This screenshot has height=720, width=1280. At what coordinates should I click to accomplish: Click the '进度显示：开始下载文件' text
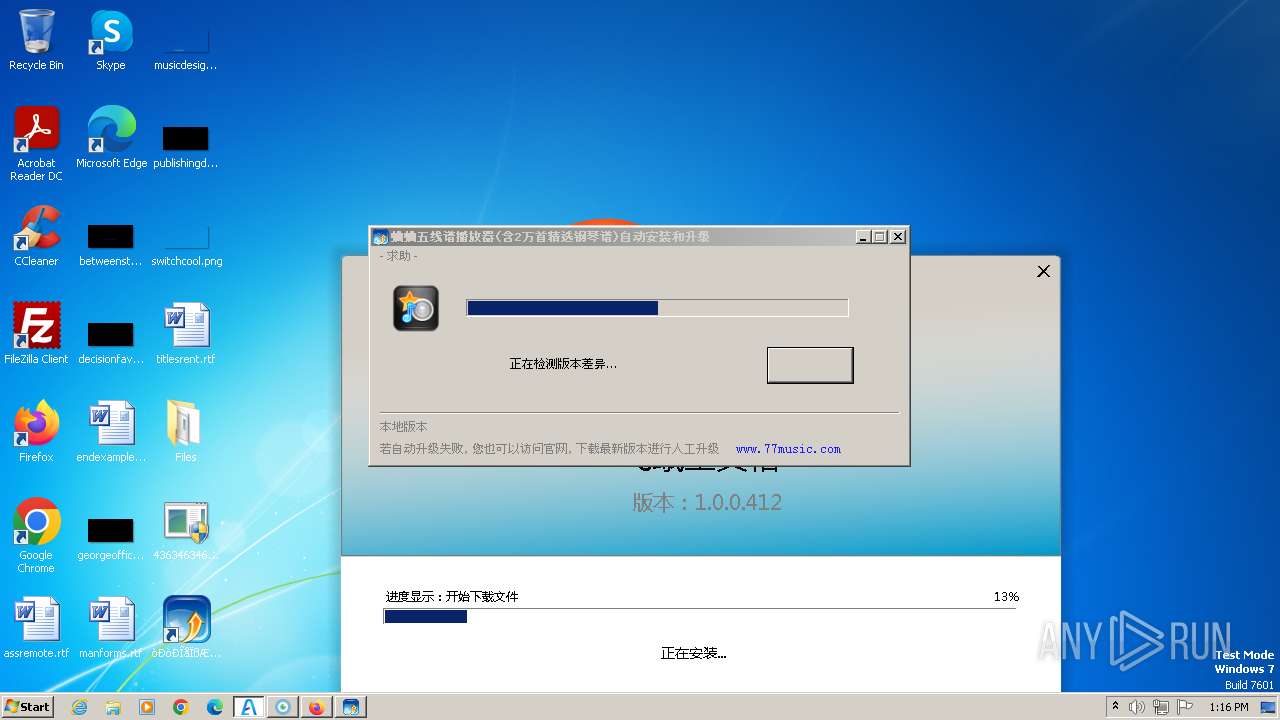[x=452, y=597]
